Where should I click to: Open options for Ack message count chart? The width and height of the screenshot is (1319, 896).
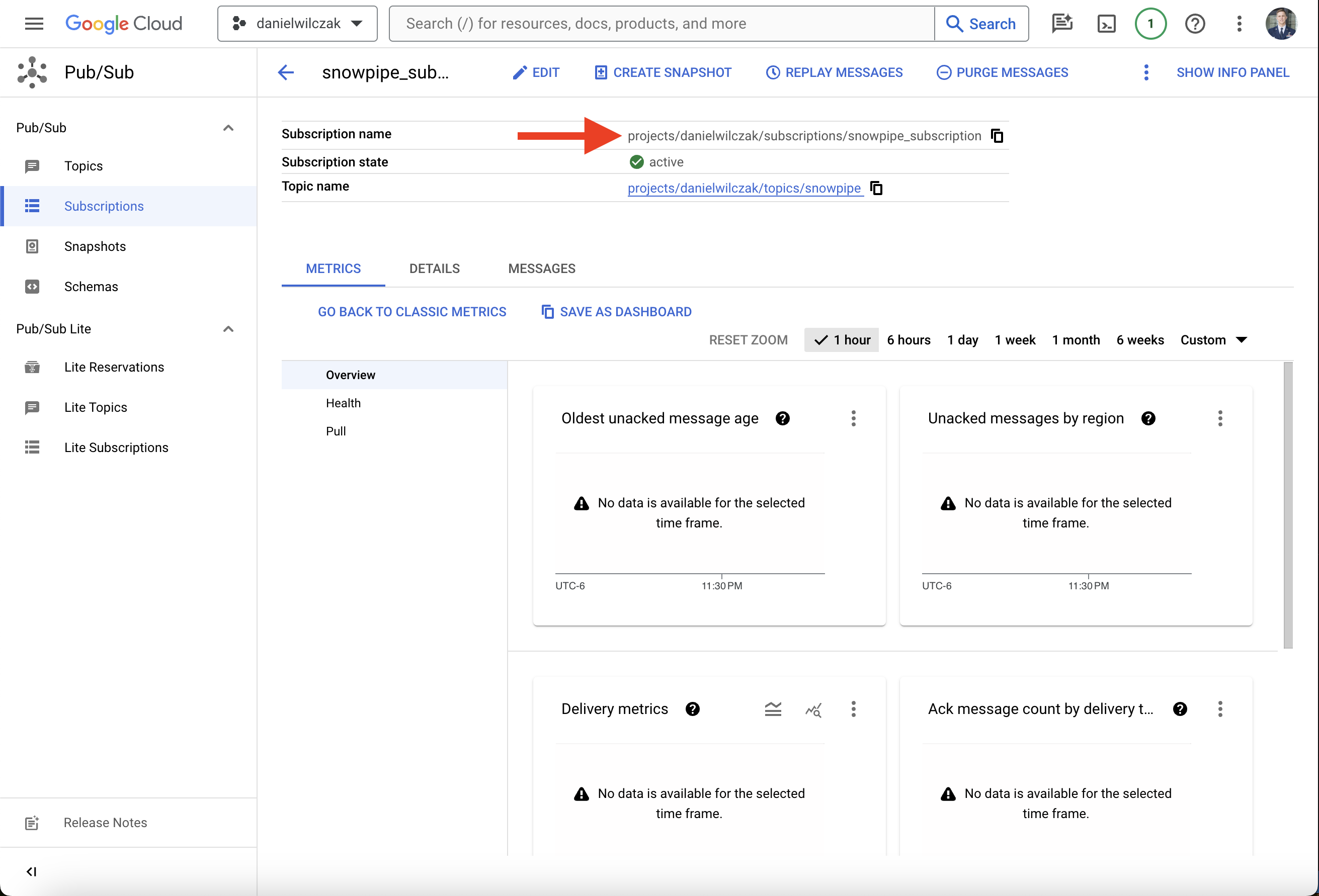[1220, 709]
